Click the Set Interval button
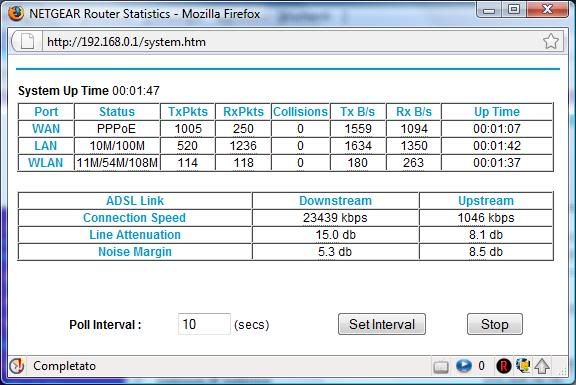 coord(382,324)
